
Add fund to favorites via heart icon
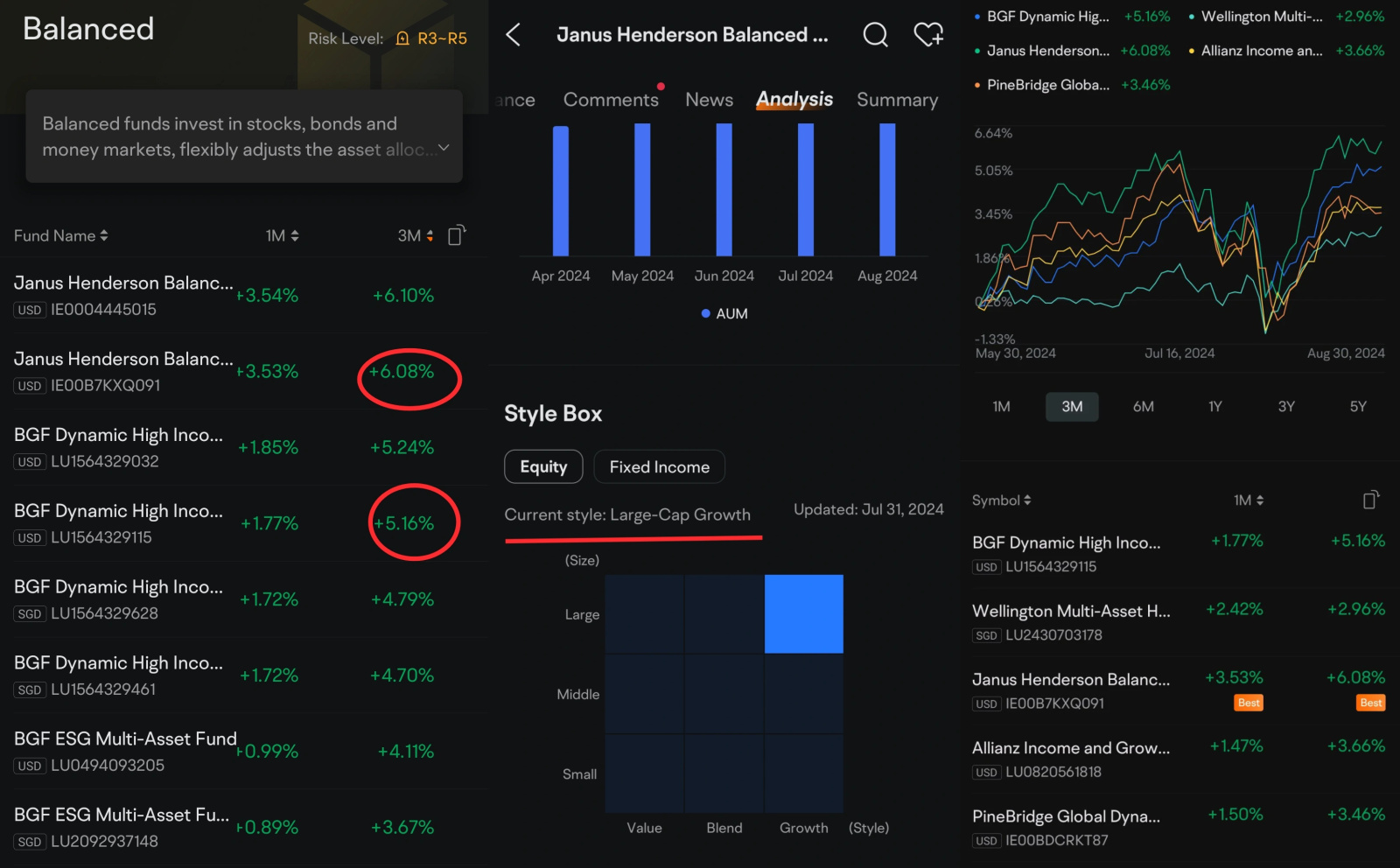[928, 34]
